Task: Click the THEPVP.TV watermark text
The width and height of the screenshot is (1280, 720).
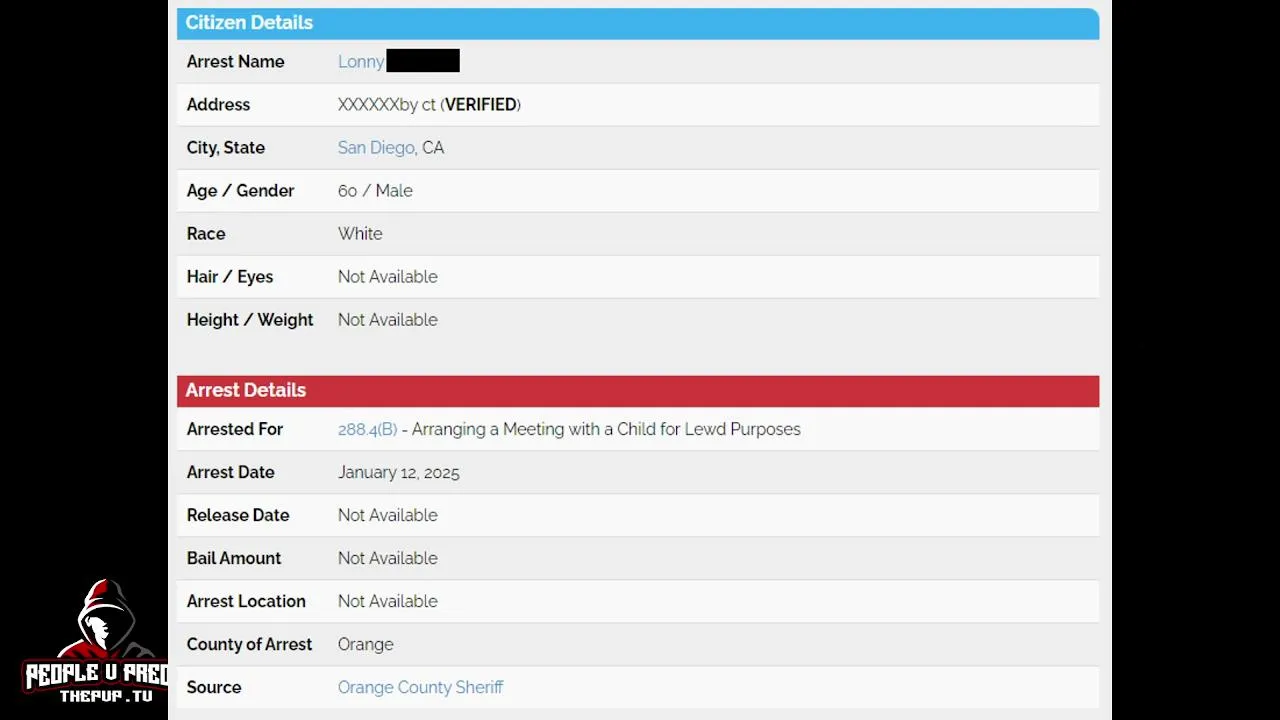Action: pos(106,696)
